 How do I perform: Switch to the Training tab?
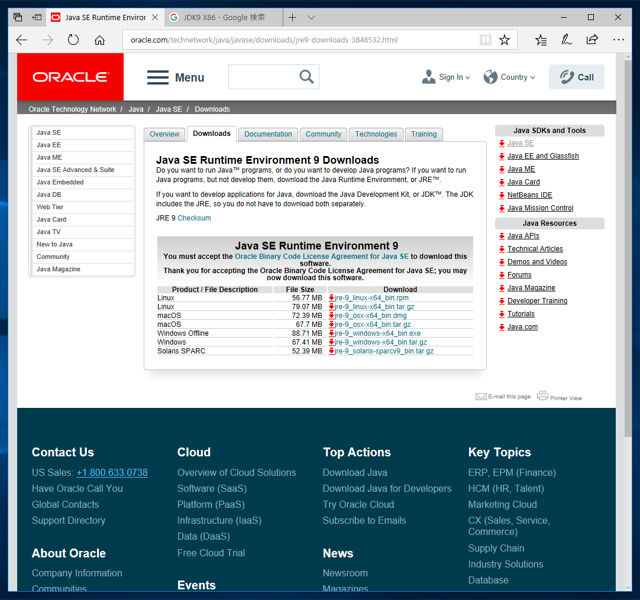pos(424,134)
